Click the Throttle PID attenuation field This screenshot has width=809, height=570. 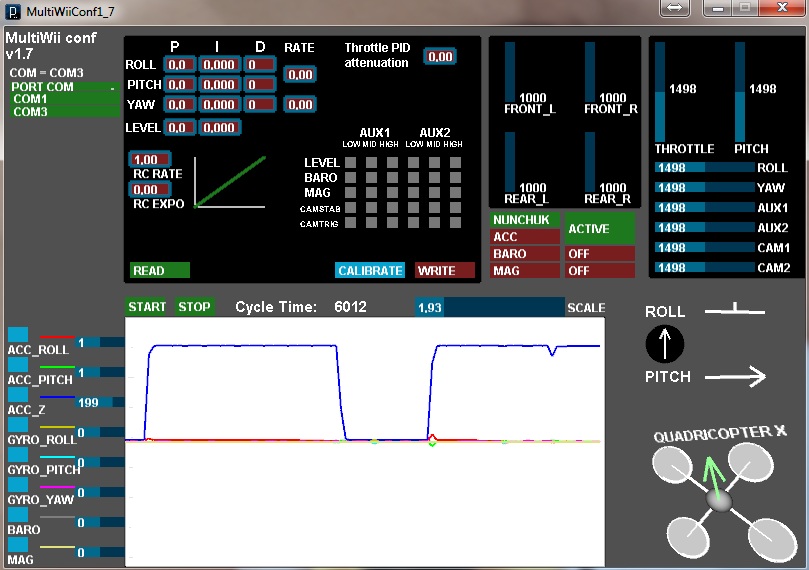tap(440, 56)
